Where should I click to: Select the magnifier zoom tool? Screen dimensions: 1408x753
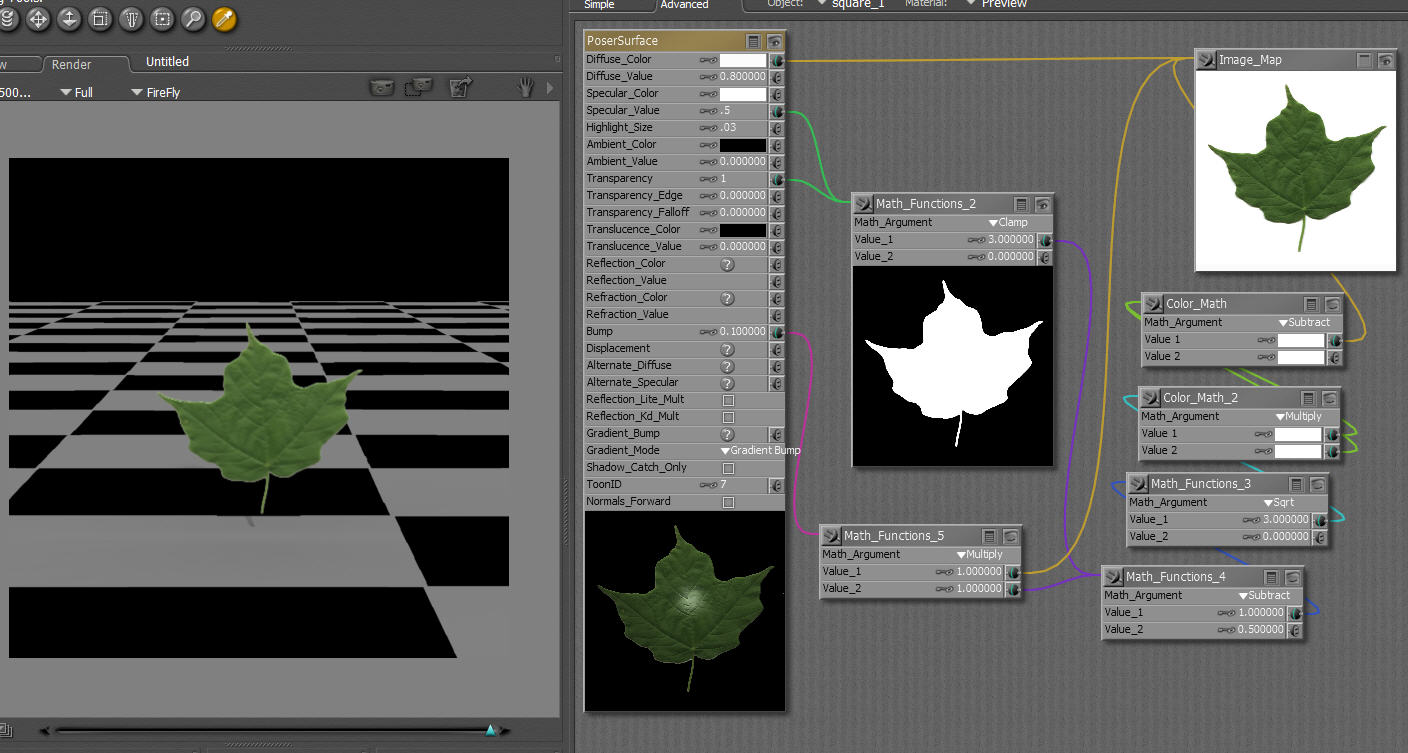[193, 18]
